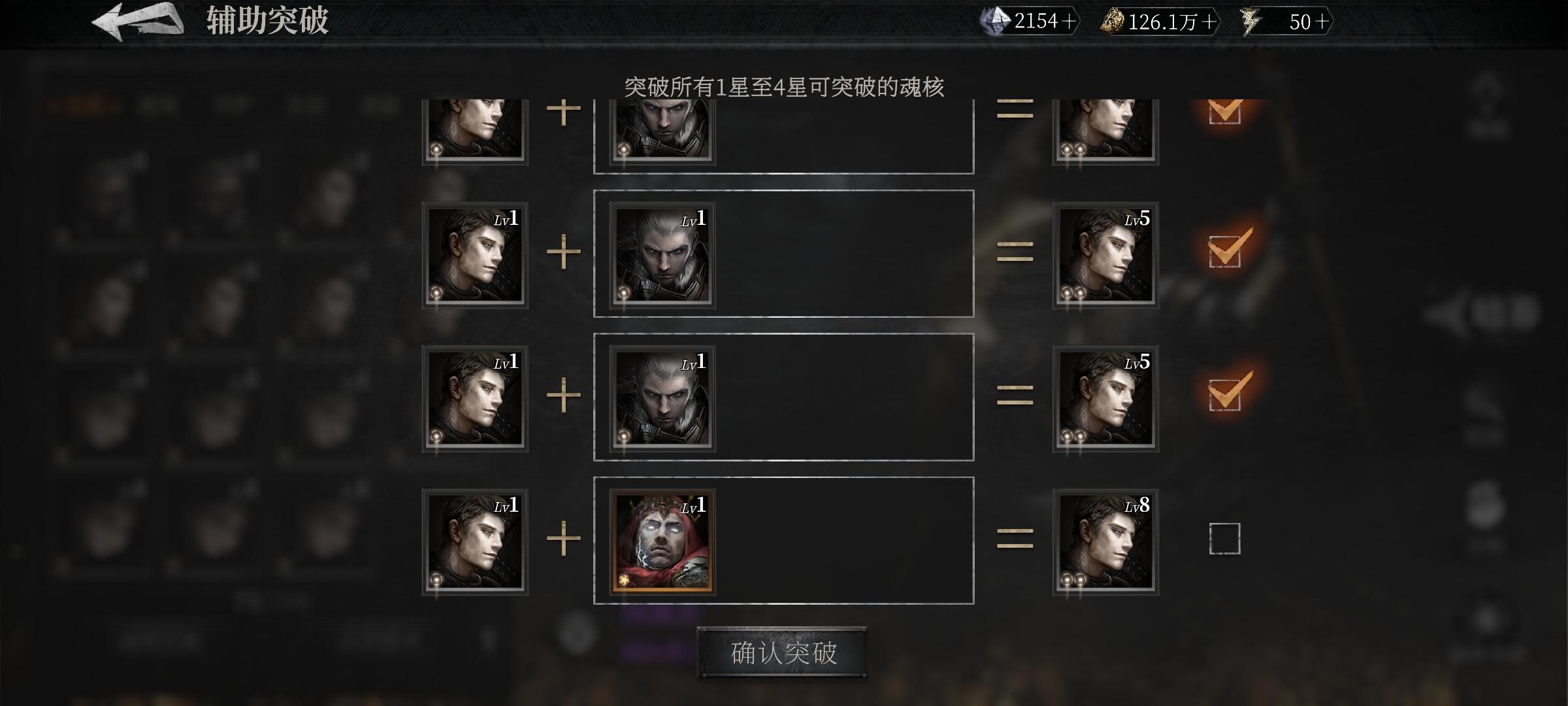Select the red-hooded crowned material portrait

point(662,543)
